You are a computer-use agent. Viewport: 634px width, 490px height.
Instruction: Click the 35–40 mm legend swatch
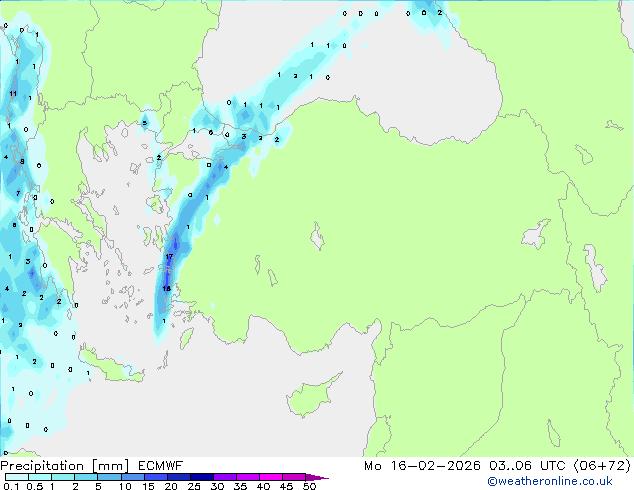point(247,477)
